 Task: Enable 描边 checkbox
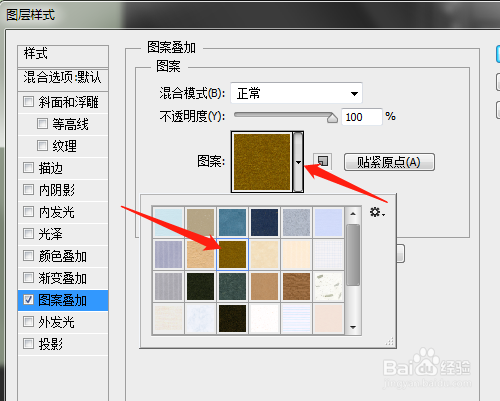pos(28,168)
